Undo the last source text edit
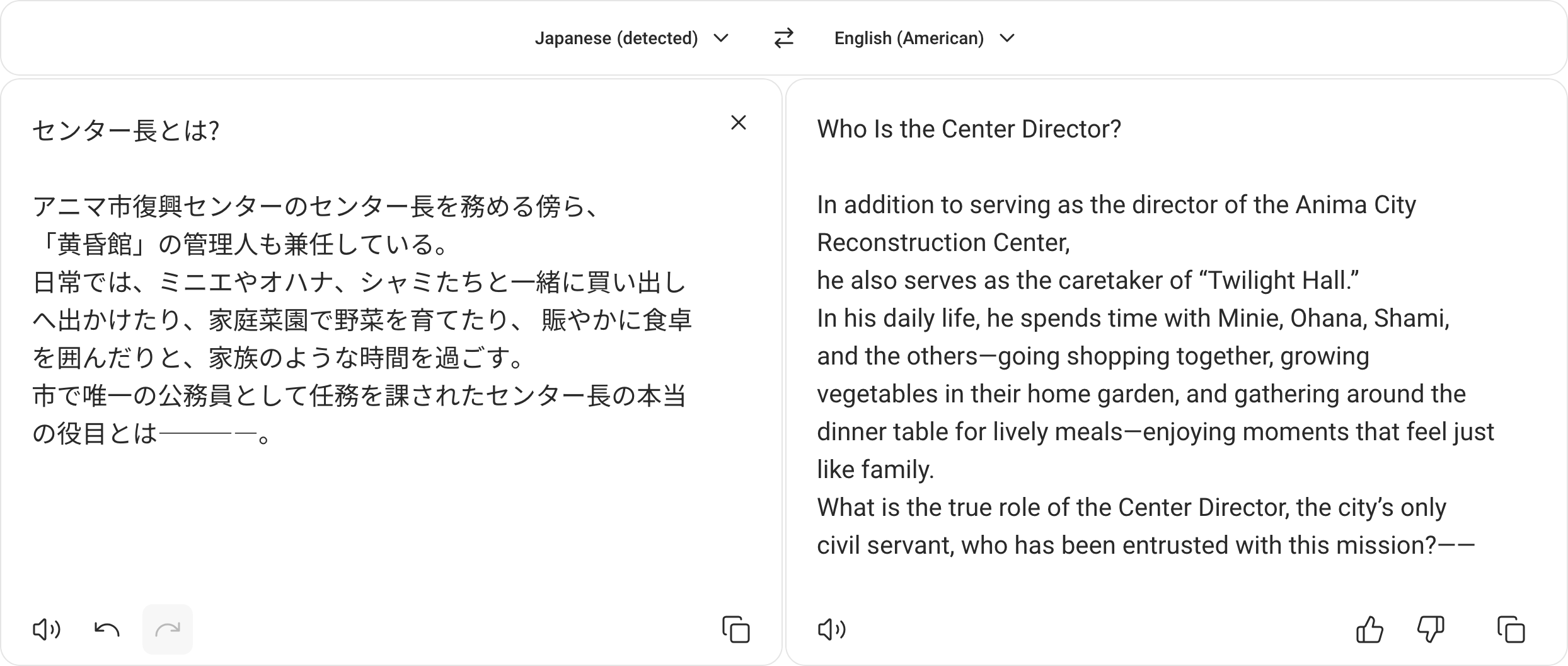Screen dimensions: 1568x666 click(107, 629)
